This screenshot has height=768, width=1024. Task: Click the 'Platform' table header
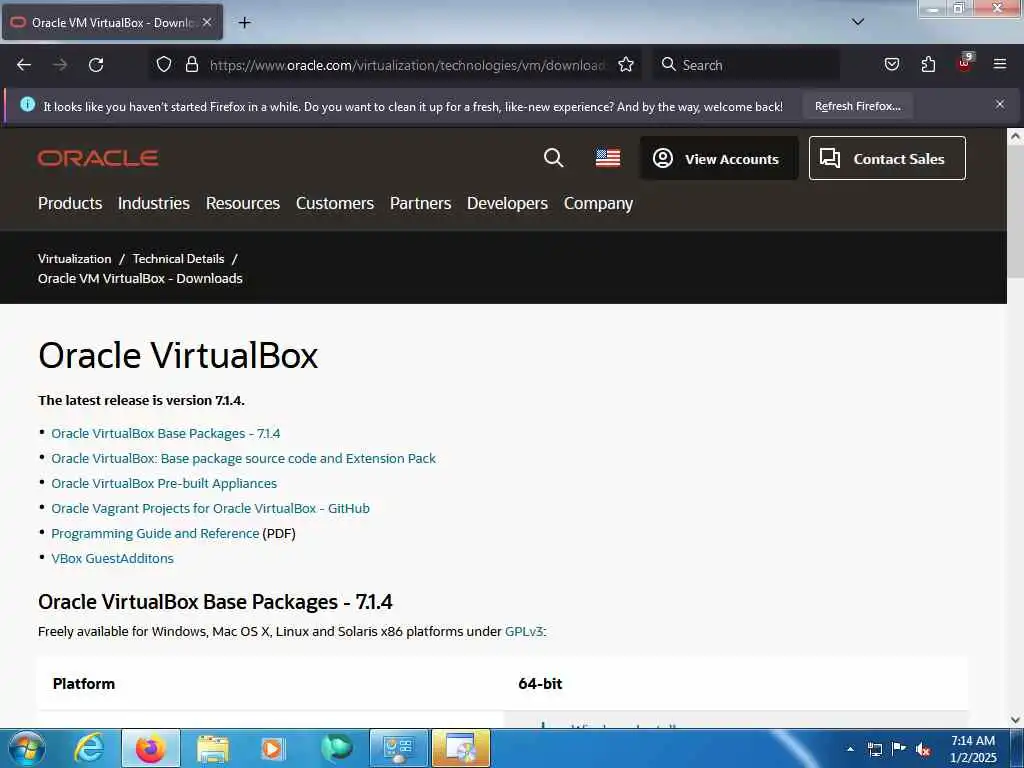pyautogui.click(x=84, y=684)
